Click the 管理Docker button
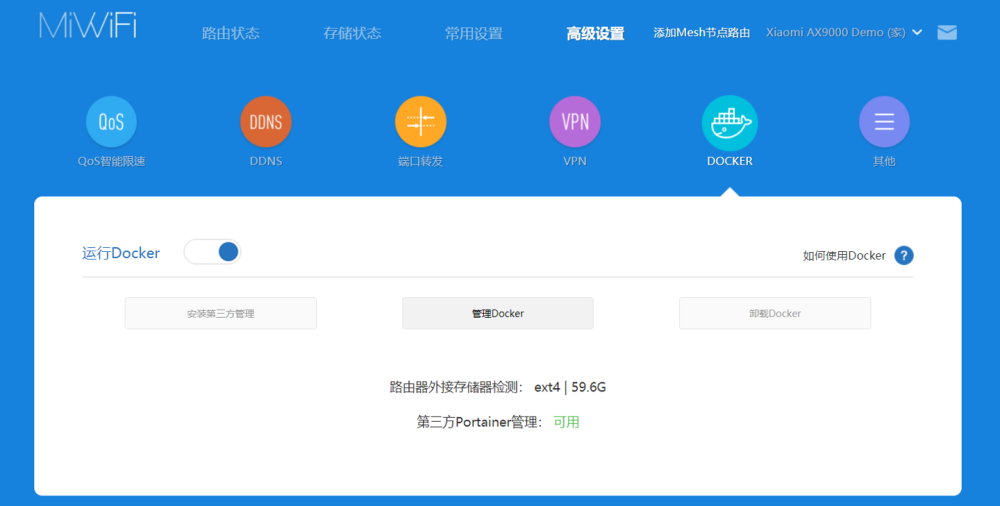1000x506 pixels. point(497,313)
